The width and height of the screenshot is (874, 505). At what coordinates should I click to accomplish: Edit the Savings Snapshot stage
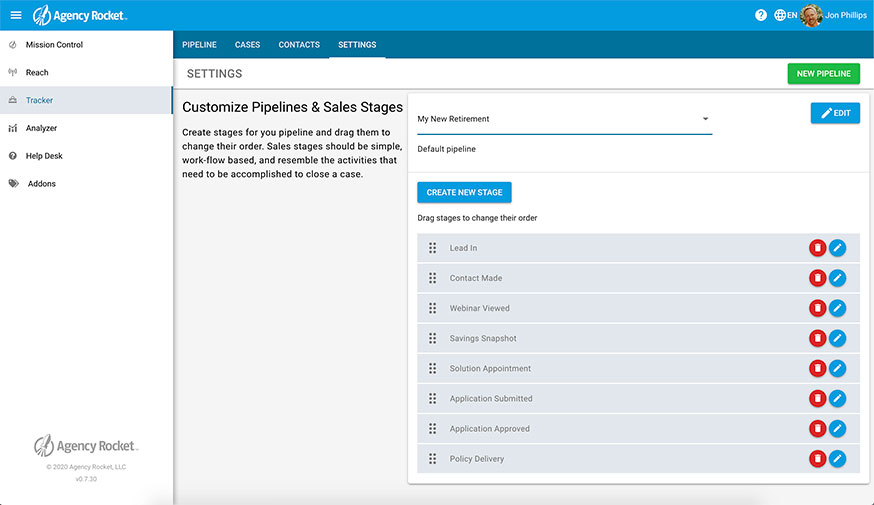(x=838, y=338)
